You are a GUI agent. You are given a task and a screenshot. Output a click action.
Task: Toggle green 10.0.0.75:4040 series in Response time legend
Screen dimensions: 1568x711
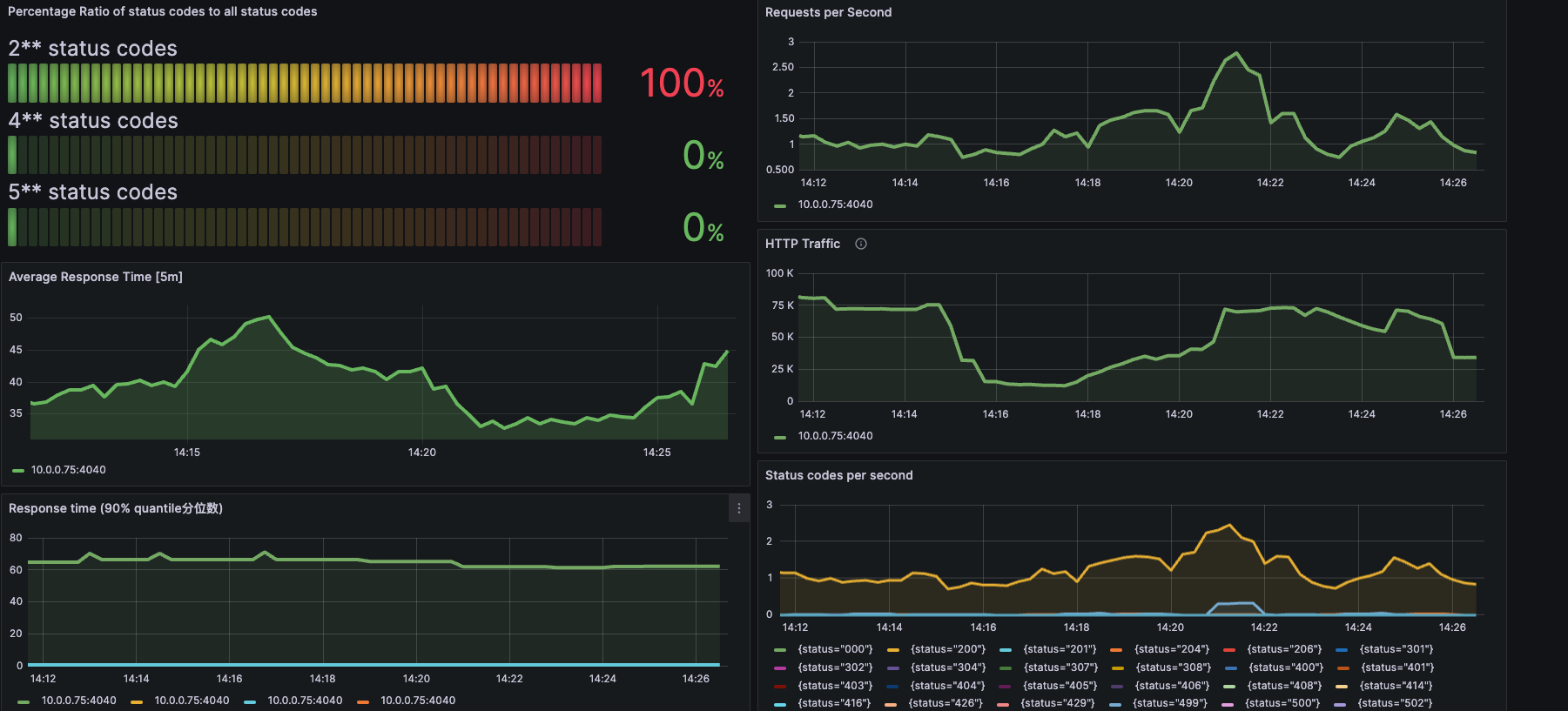[78, 701]
